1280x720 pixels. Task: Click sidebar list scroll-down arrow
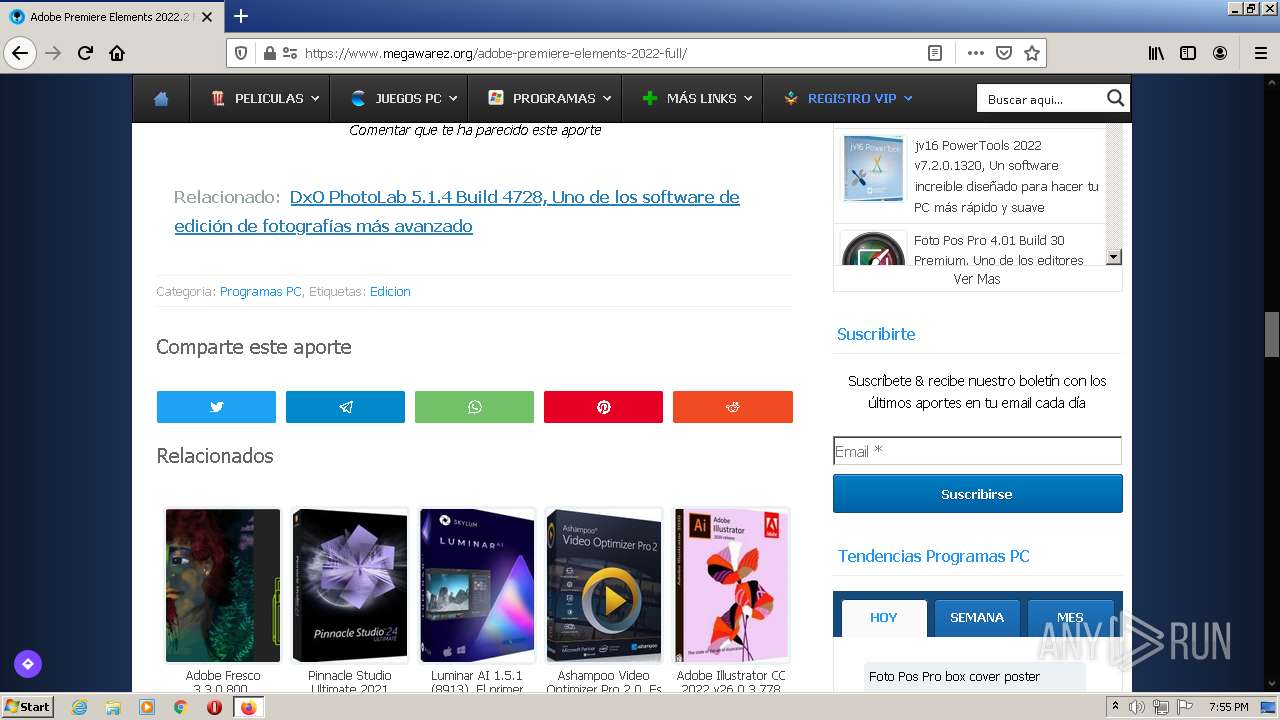click(x=1114, y=257)
